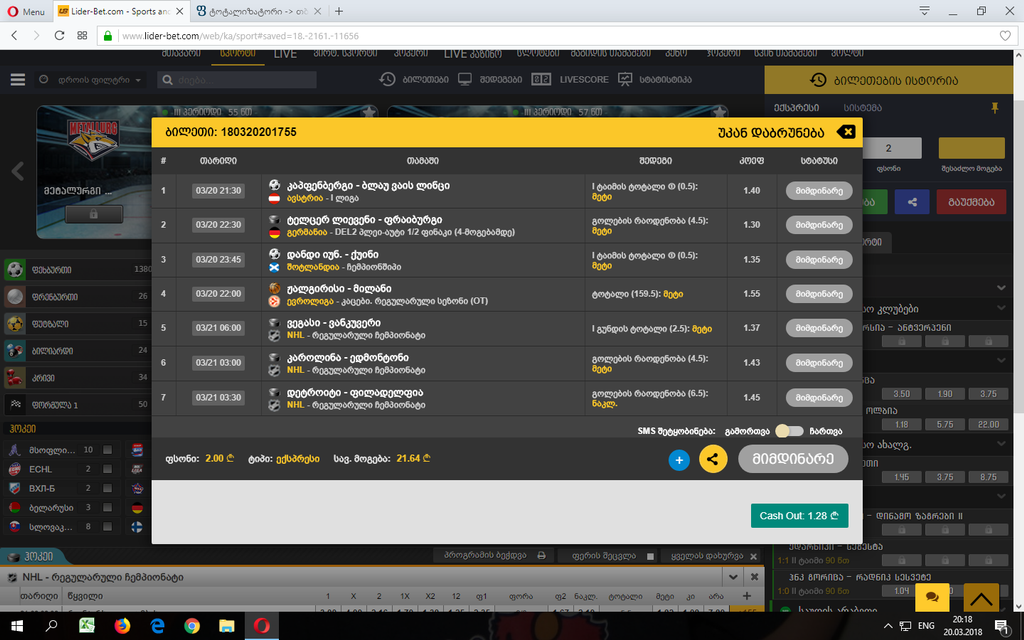
Task: Open the Opera Menu button
Action: [x=26, y=11]
